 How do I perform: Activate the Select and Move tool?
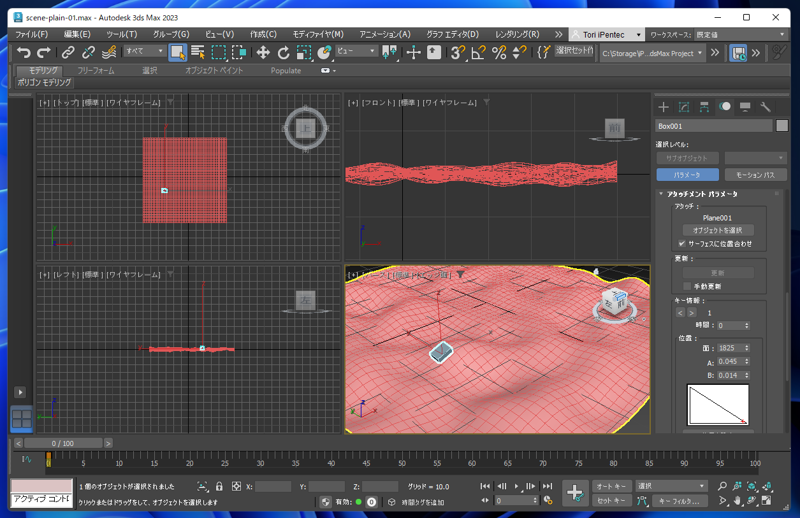263,52
